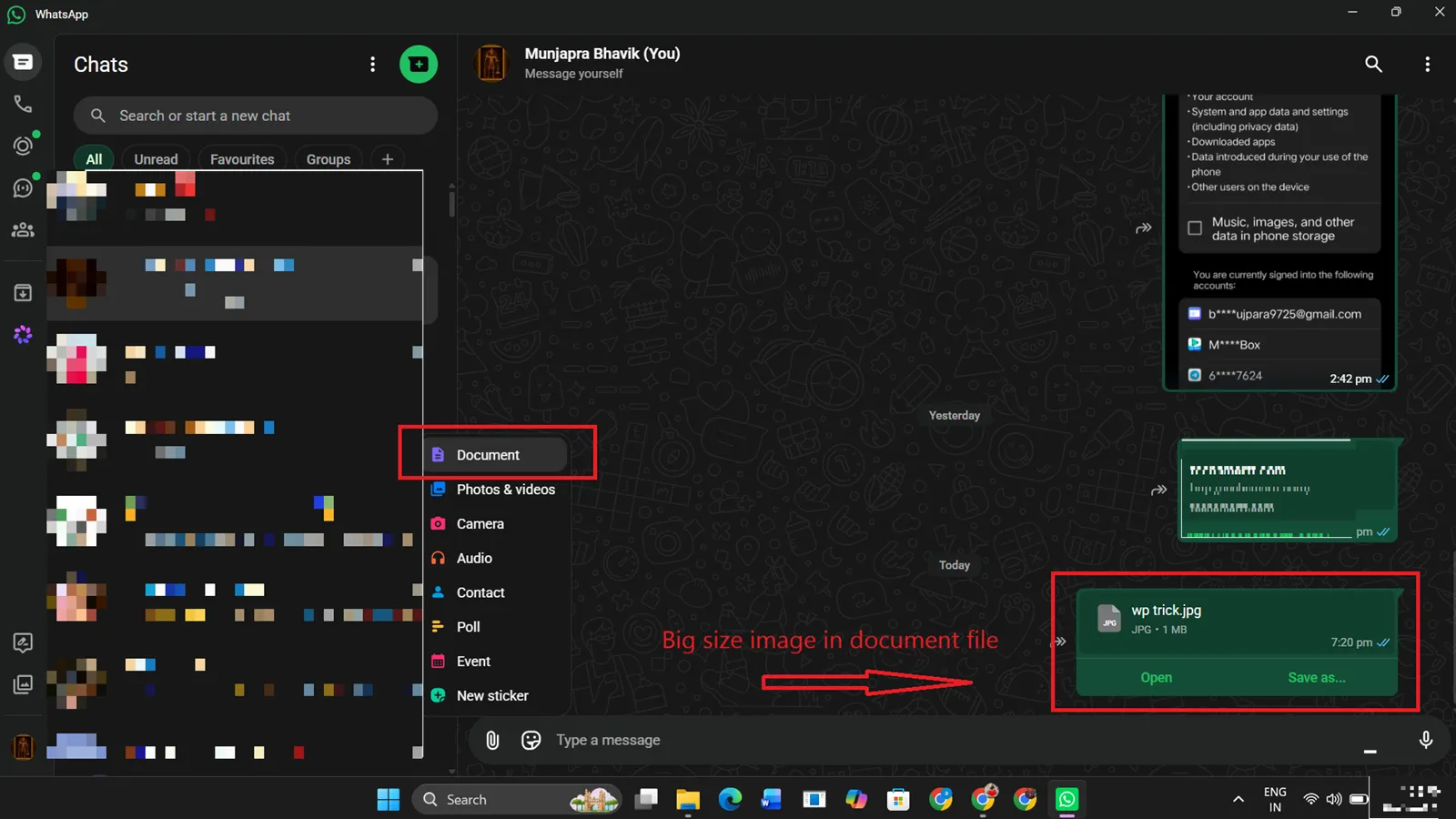This screenshot has height=819, width=1456.
Task: Open the Windows Start menu
Action: click(389, 799)
